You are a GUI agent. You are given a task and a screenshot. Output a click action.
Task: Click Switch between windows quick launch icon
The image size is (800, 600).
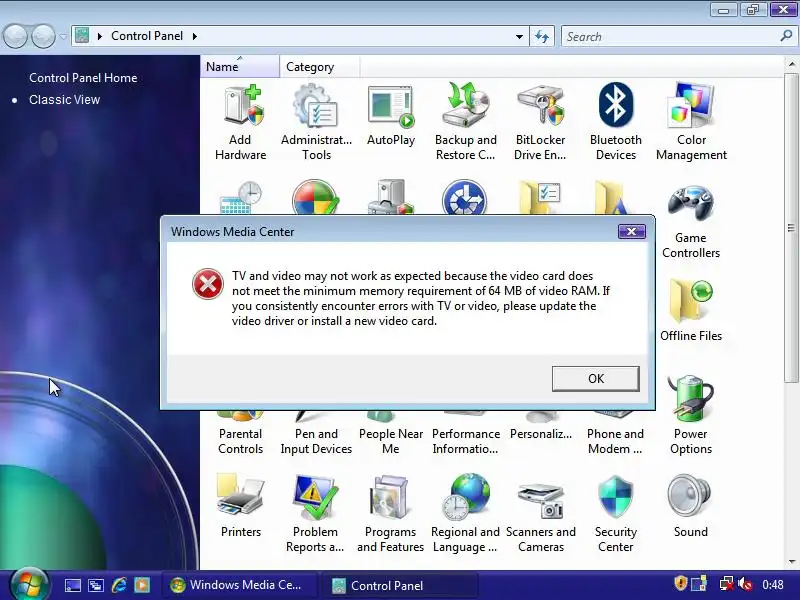[96, 585]
